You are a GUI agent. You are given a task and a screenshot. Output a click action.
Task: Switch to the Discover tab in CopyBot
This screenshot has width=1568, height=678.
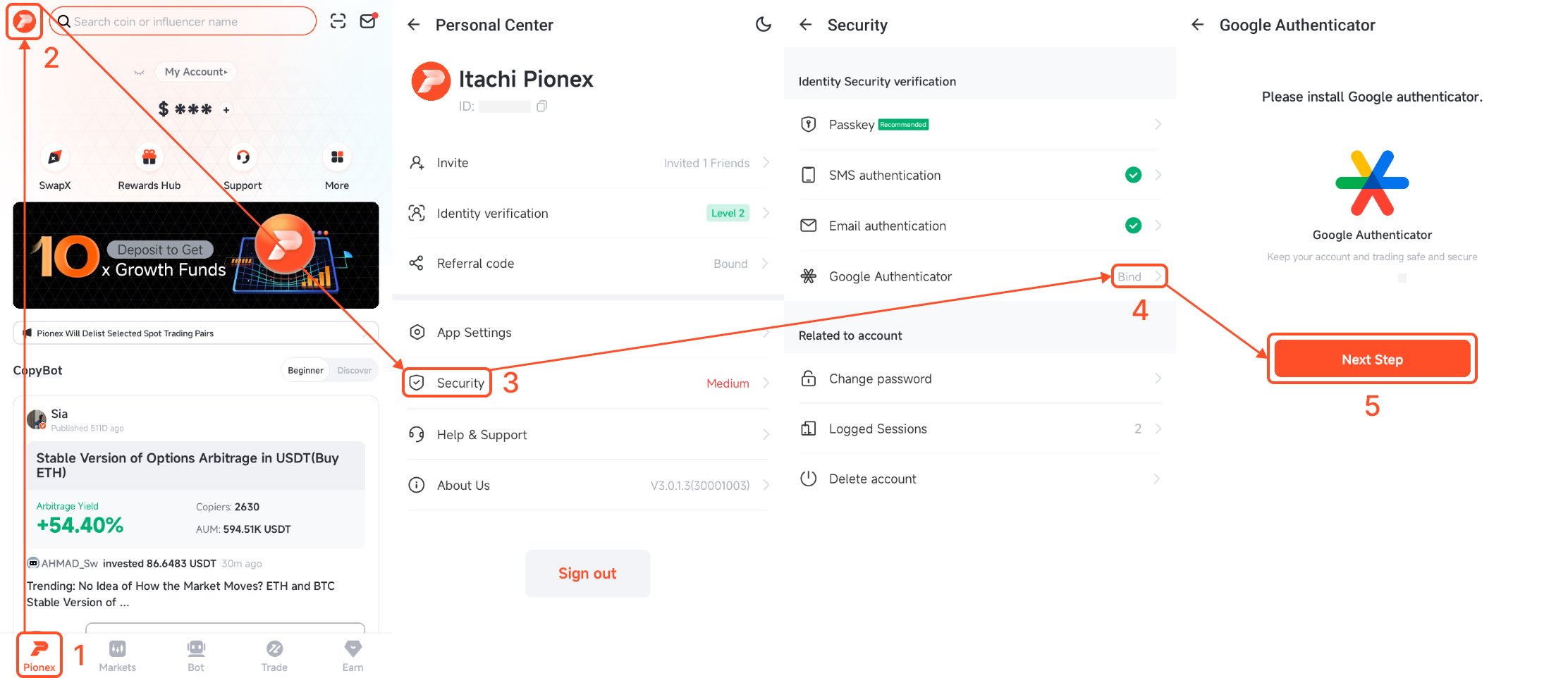pyautogui.click(x=354, y=369)
